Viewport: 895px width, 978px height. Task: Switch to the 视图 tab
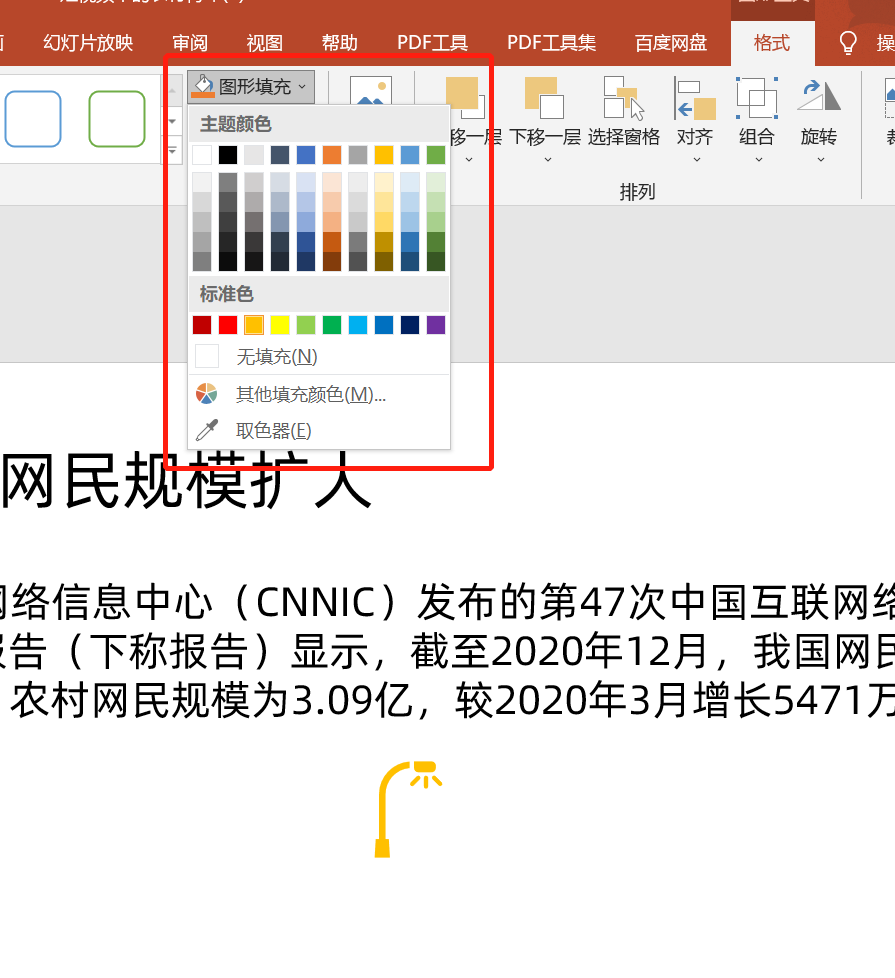pos(264,43)
